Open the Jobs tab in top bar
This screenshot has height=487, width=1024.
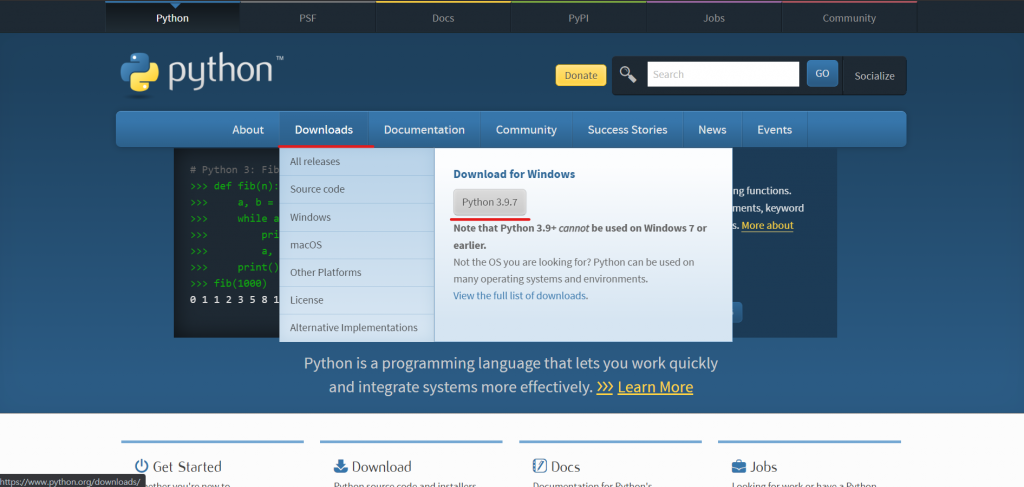pyautogui.click(x=714, y=18)
